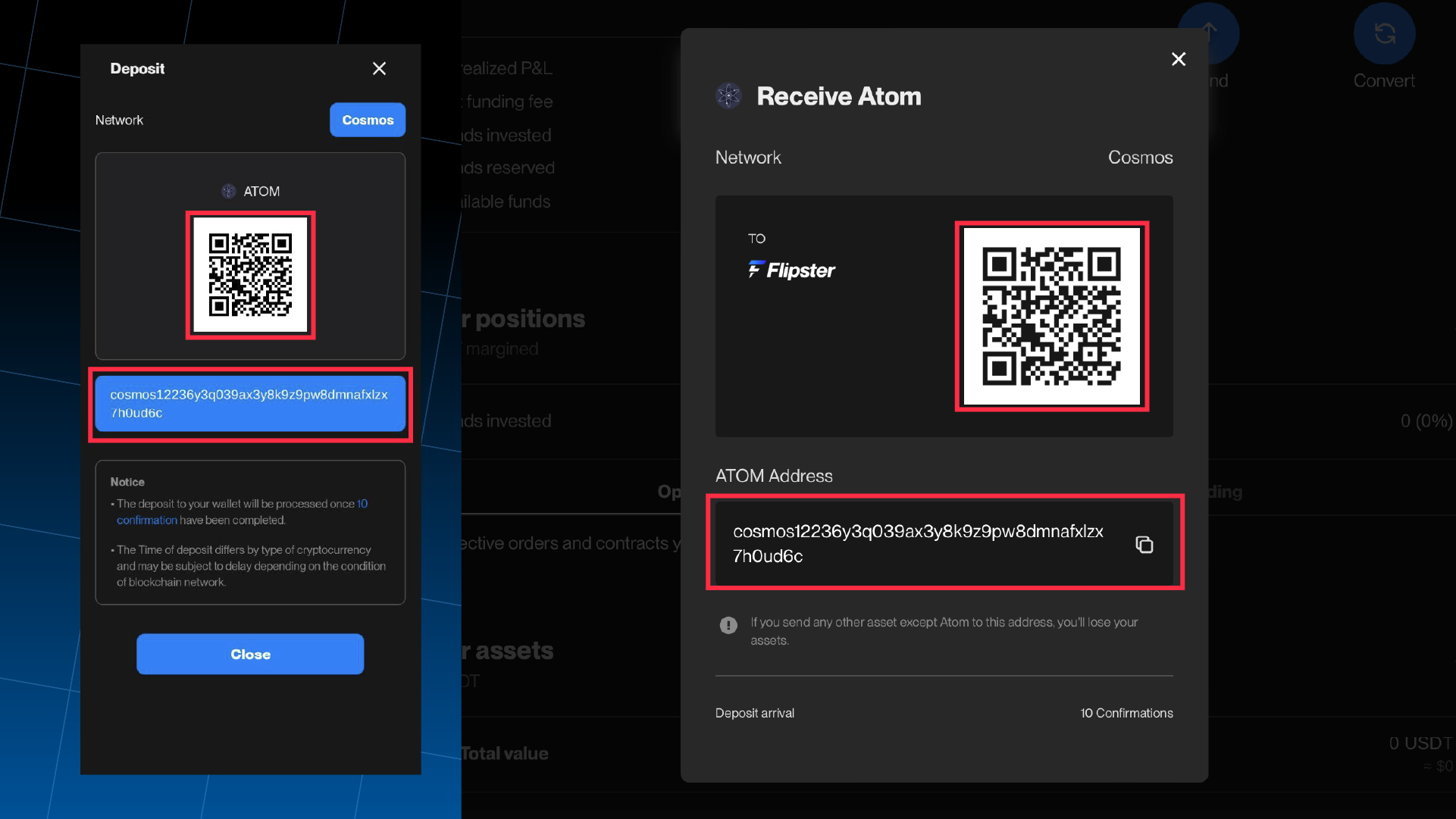Viewport: 1456px width, 819px height.
Task: Click the blue Close button
Action: pos(250,654)
